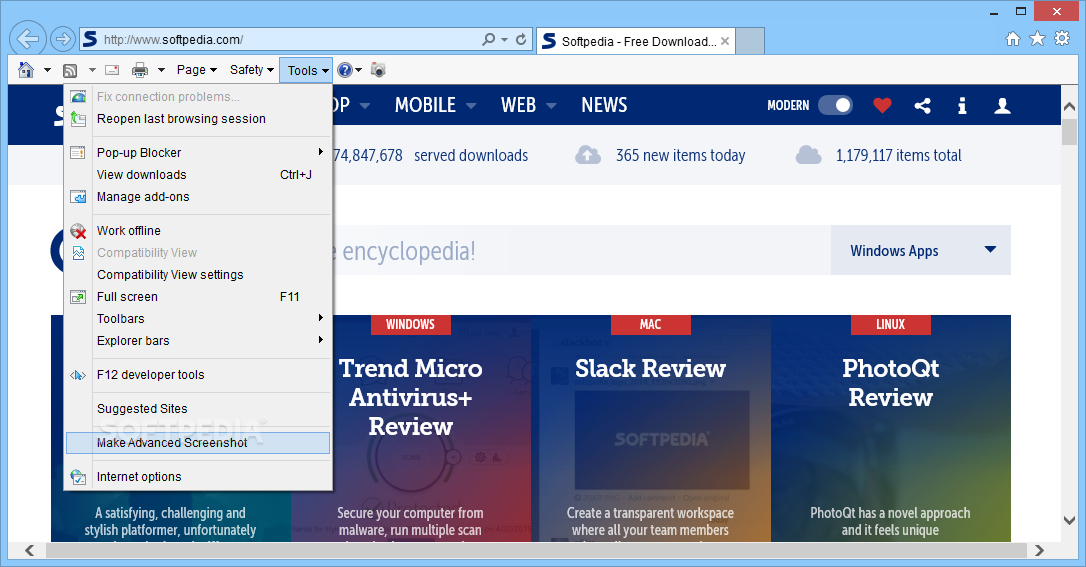Viewport: 1086px width, 567px height.
Task: Click the browser Forward arrow button
Action: 63,39
